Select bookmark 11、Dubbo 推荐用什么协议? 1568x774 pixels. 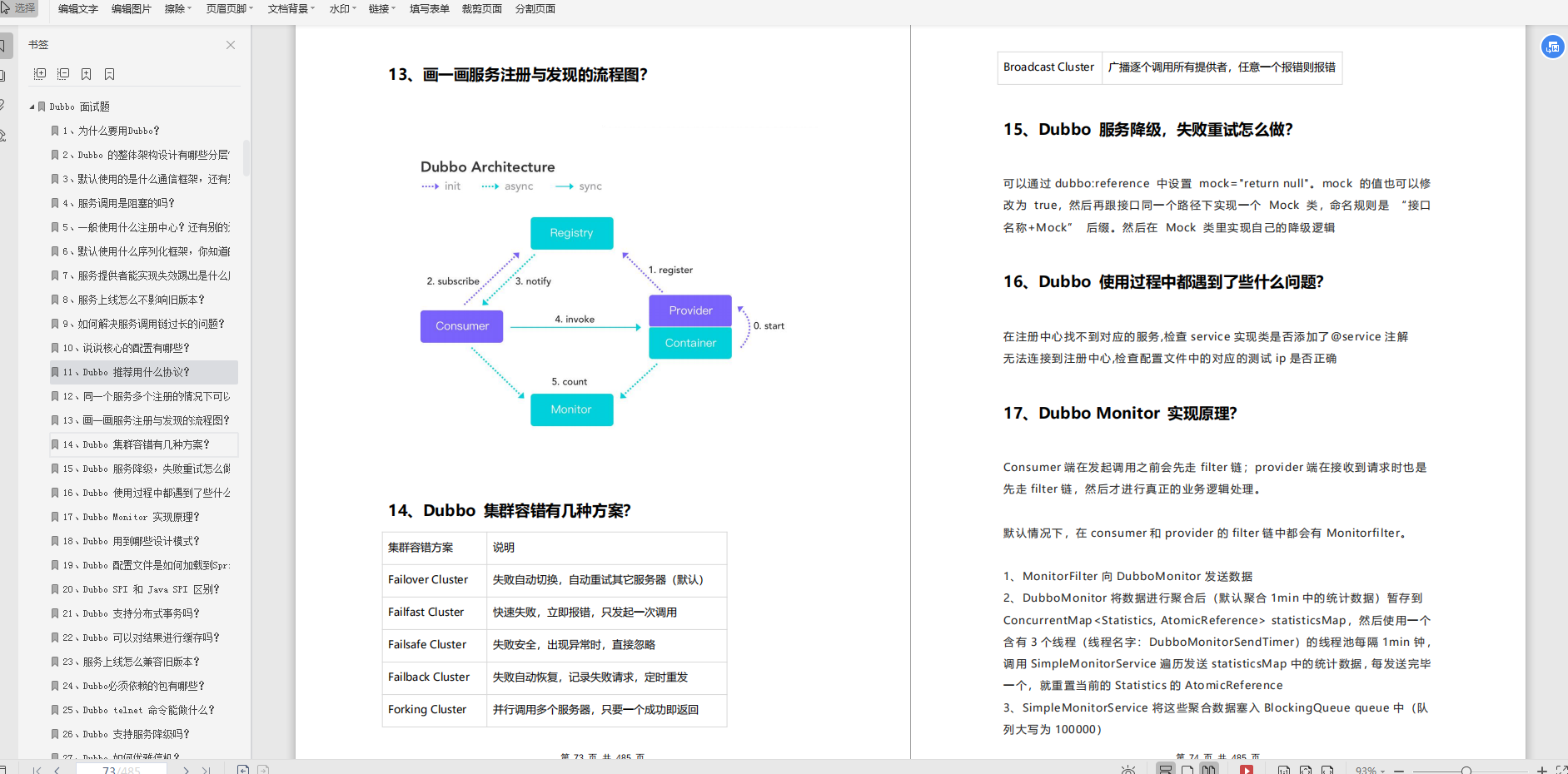click(143, 372)
